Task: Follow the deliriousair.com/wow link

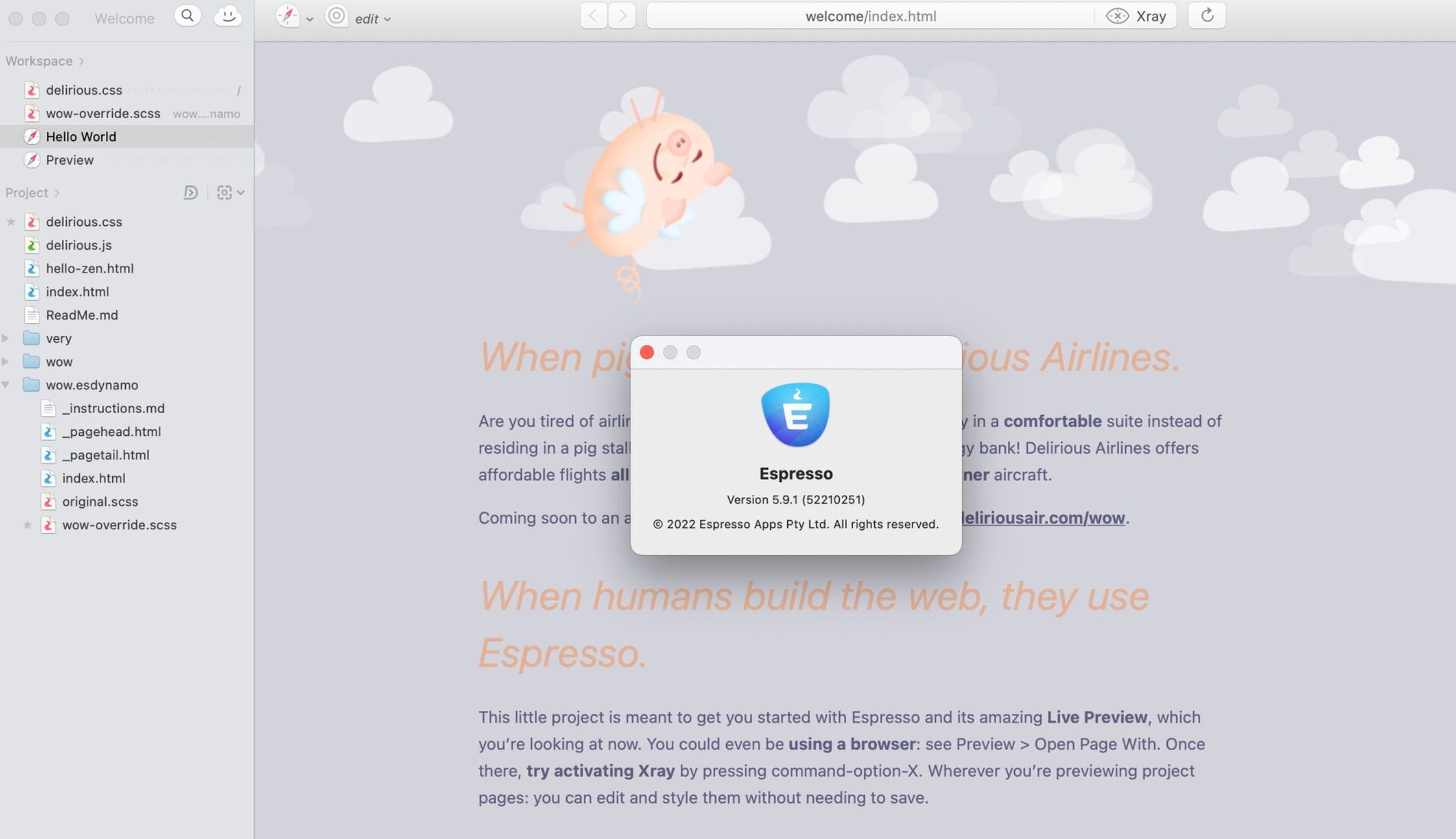Action: [x=1043, y=518]
